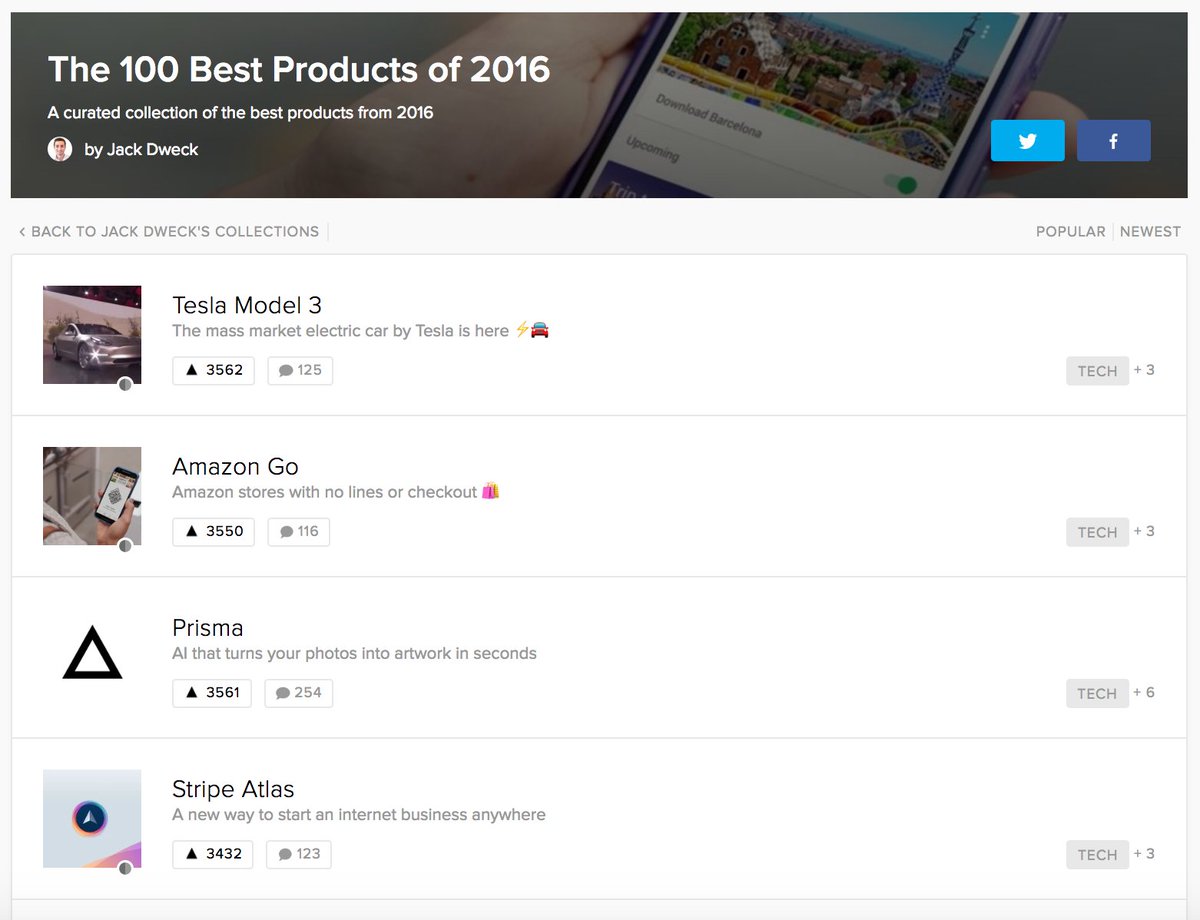Expand +6 more topics for Prisma

[x=1144, y=692]
